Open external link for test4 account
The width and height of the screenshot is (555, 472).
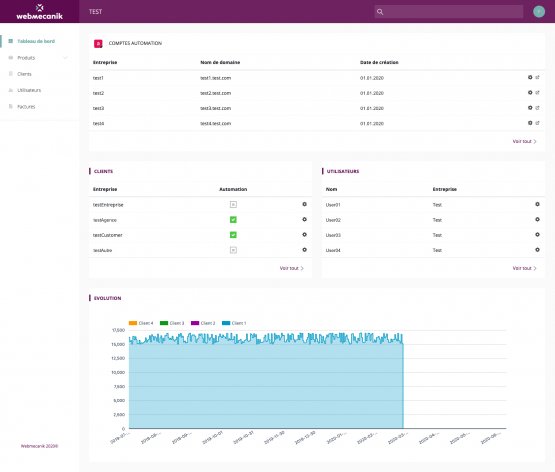537,123
